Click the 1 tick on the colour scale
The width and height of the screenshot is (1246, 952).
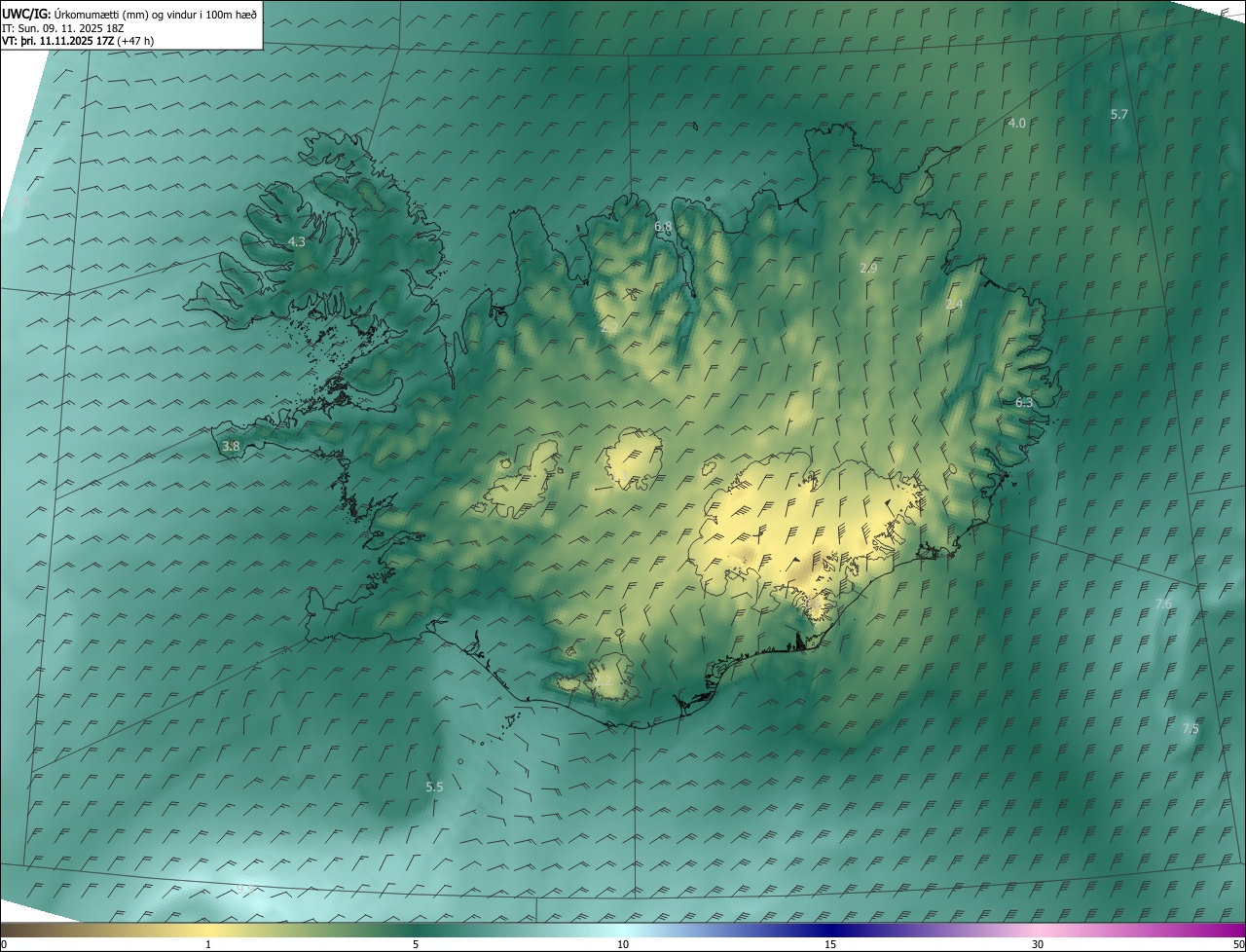[x=208, y=944]
